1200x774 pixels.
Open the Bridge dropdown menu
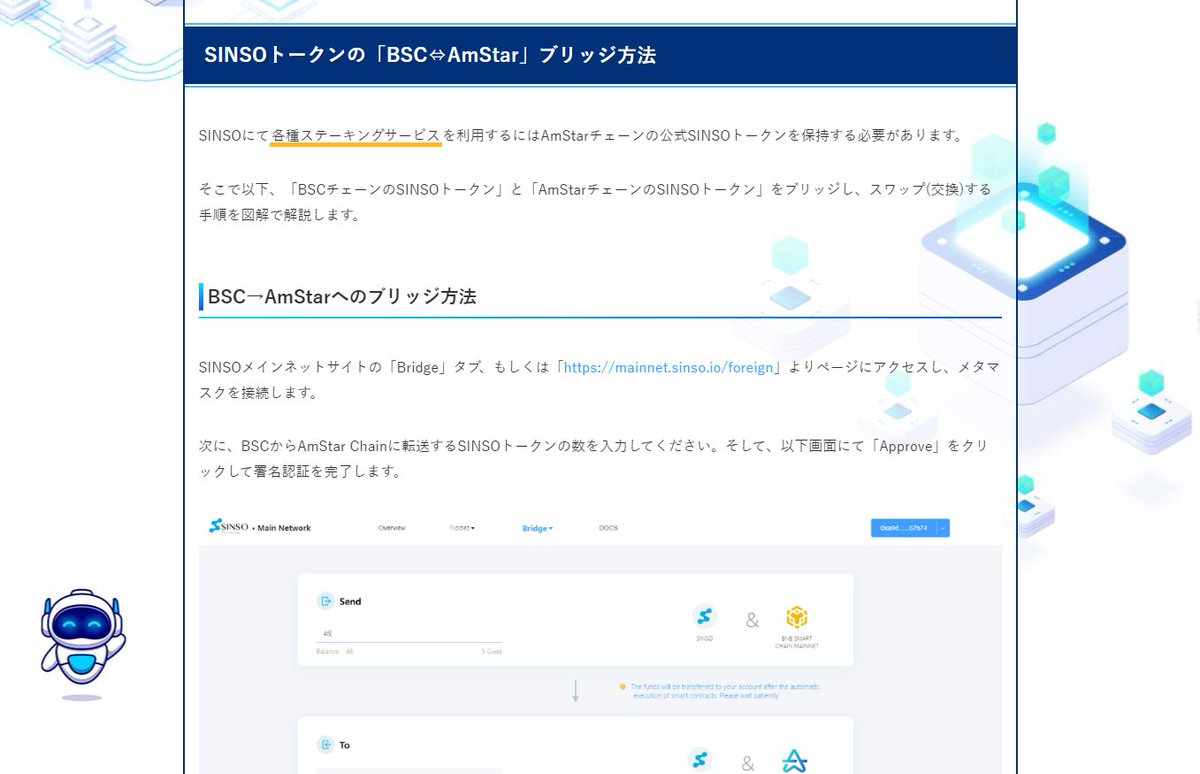[537, 528]
